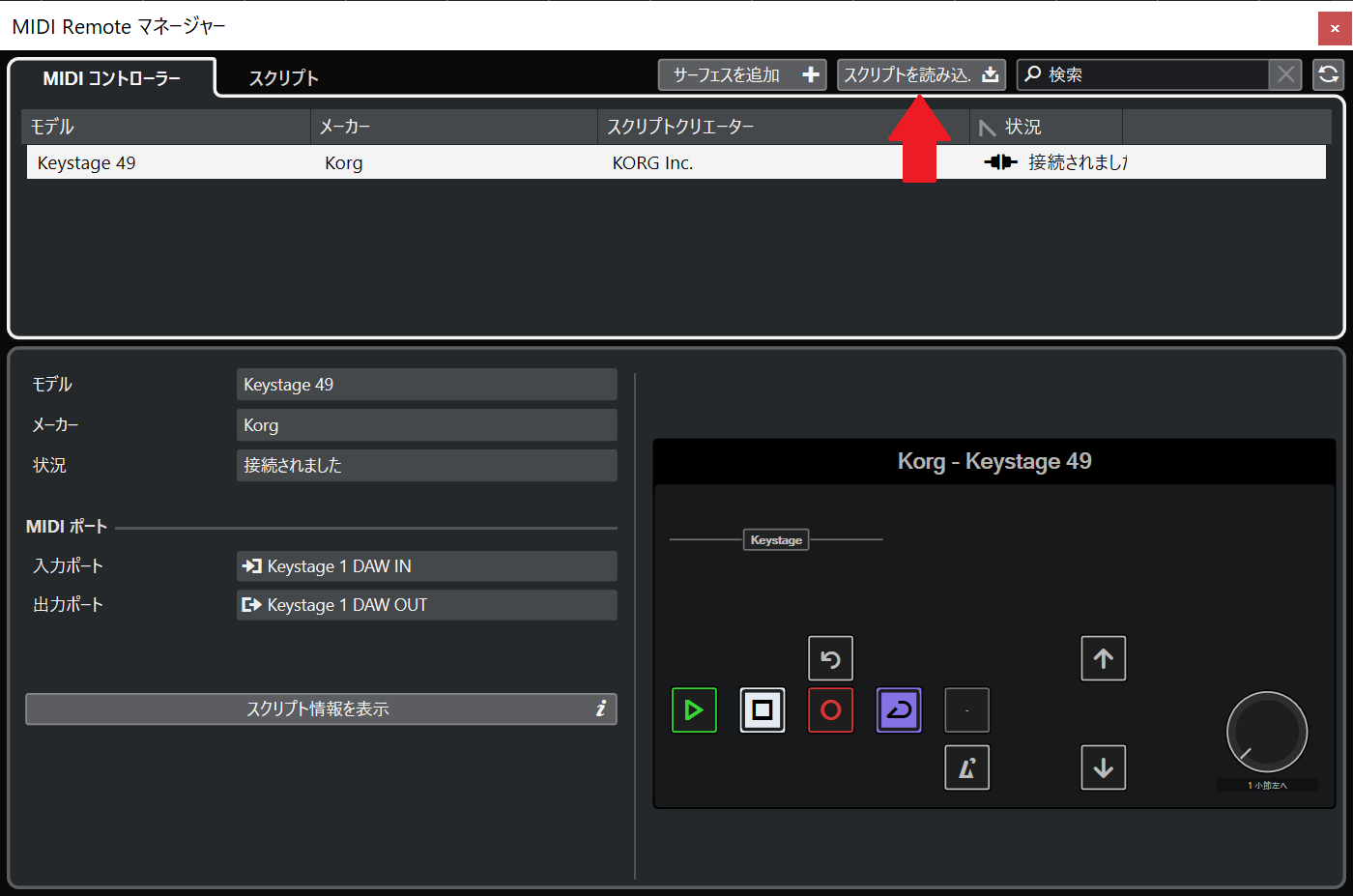Switch to the MIDI コントローラー tab
The image size is (1353, 896).
pyautogui.click(x=111, y=78)
